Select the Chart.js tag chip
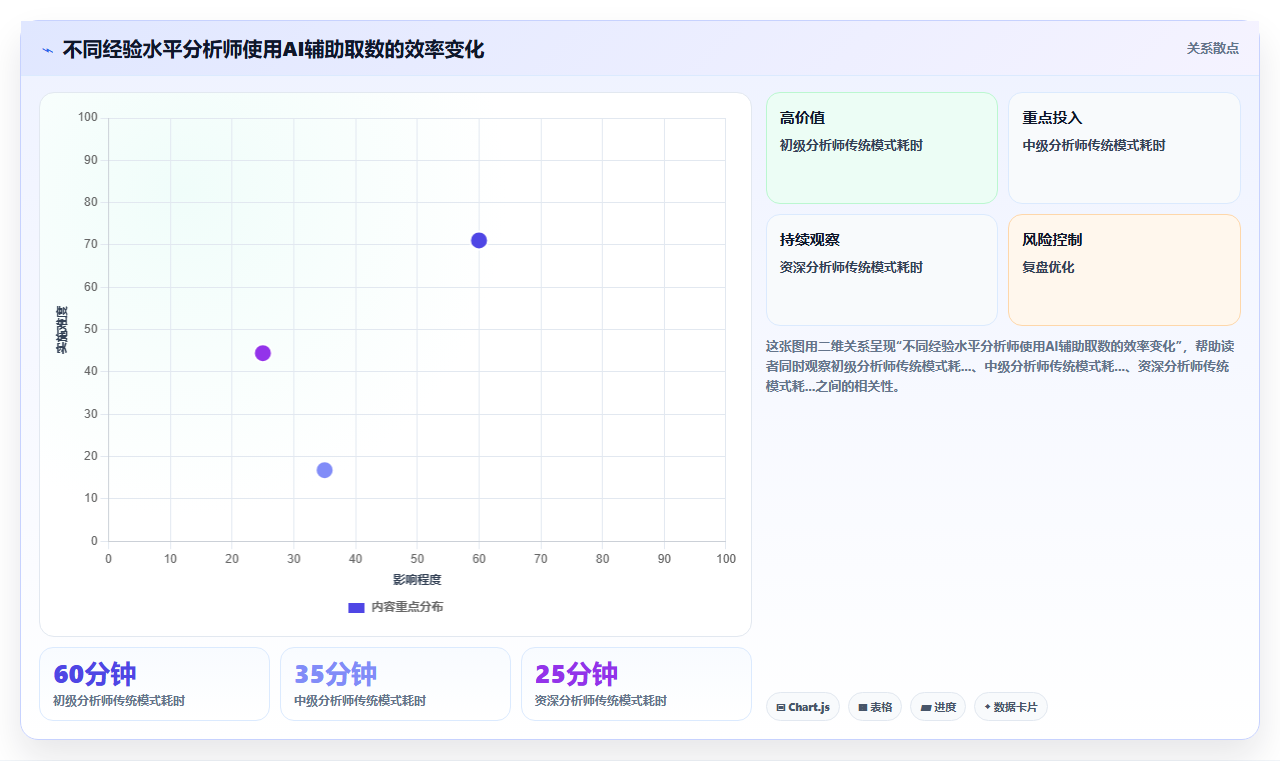The height and width of the screenshot is (761, 1280). (803, 707)
